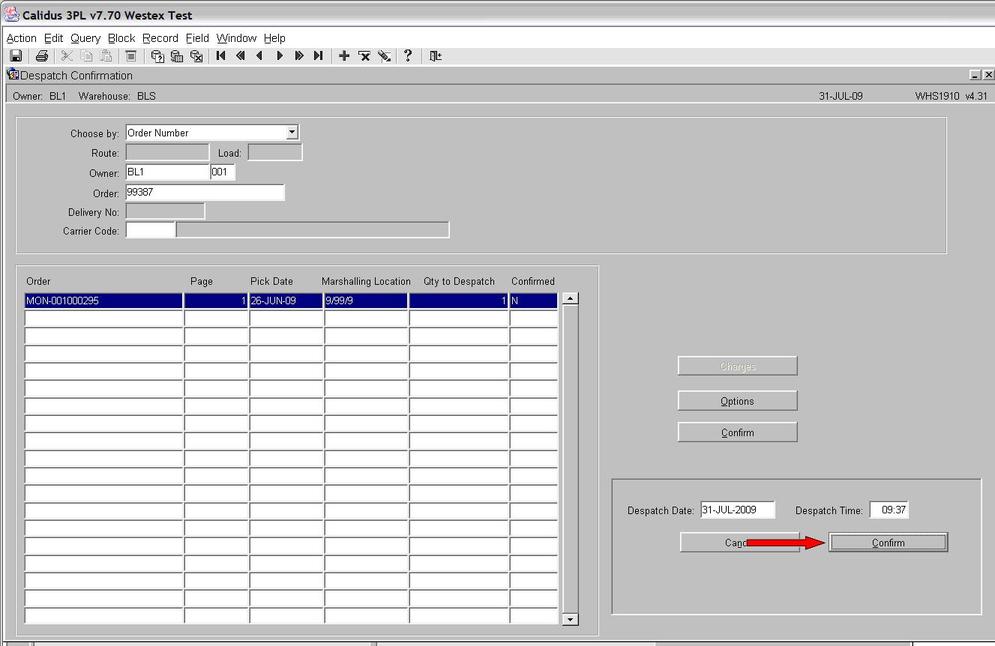Open the Query menu
The width and height of the screenshot is (995, 646).
[x=85, y=38]
